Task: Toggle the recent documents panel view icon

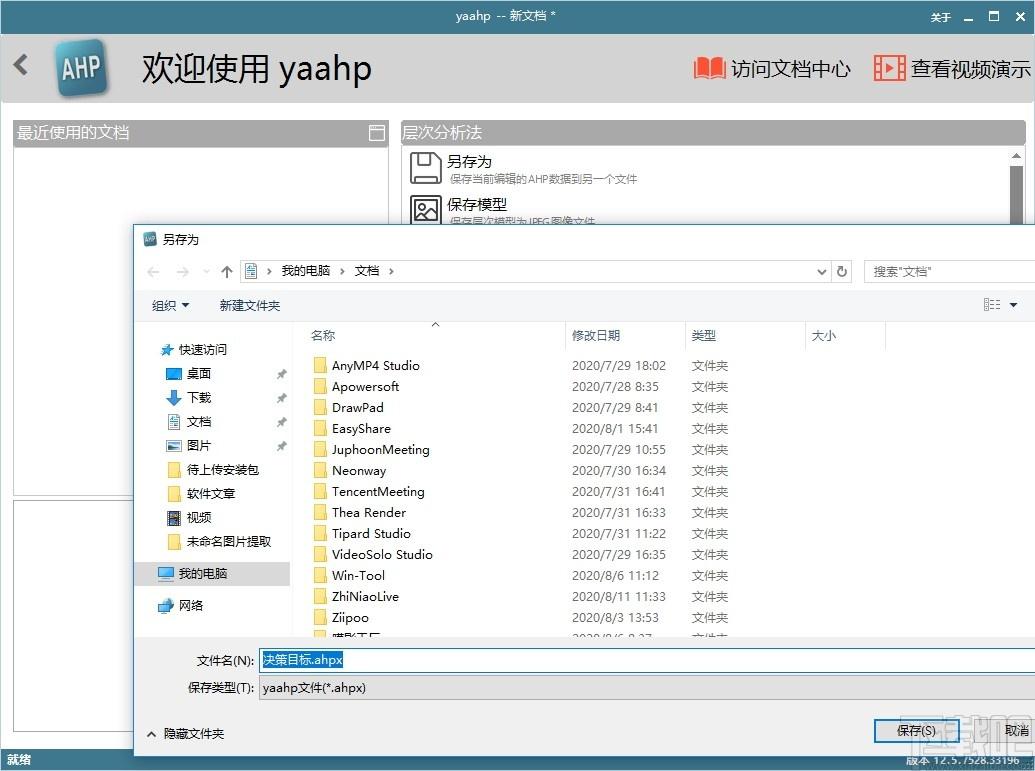Action: click(x=376, y=133)
